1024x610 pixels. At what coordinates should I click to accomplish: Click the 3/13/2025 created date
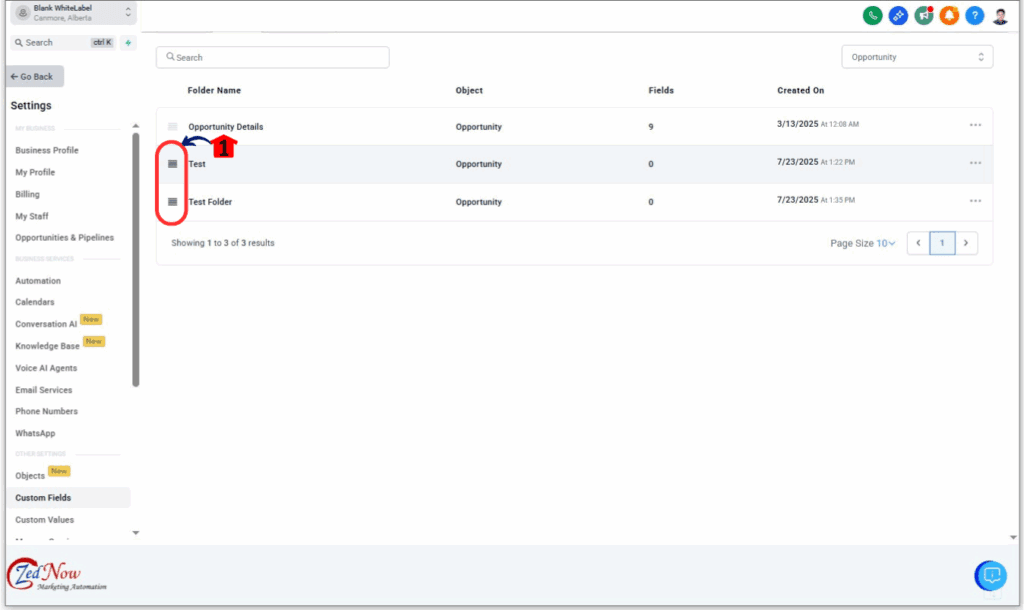[818, 124]
